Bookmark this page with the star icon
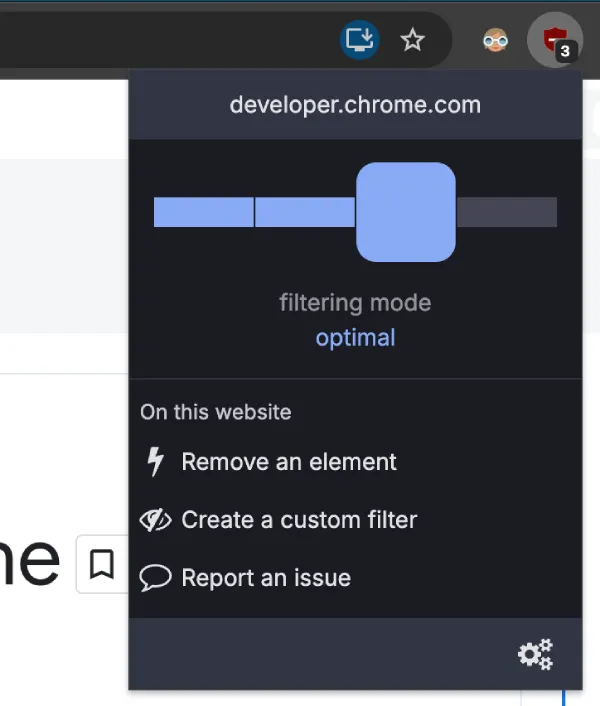The width and height of the screenshot is (600, 706). [x=412, y=40]
